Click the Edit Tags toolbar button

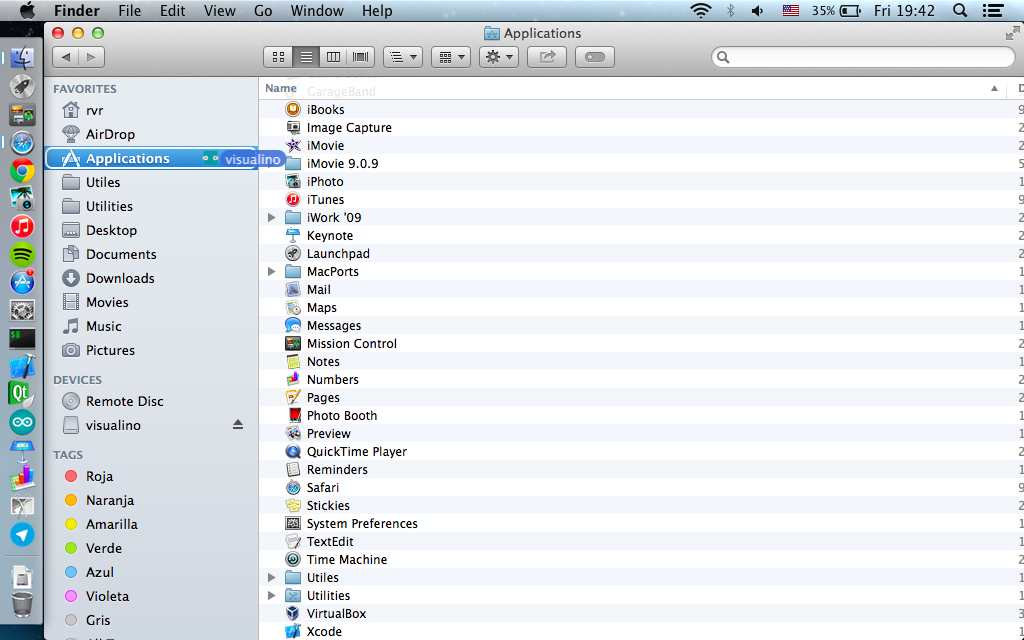(594, 57)
